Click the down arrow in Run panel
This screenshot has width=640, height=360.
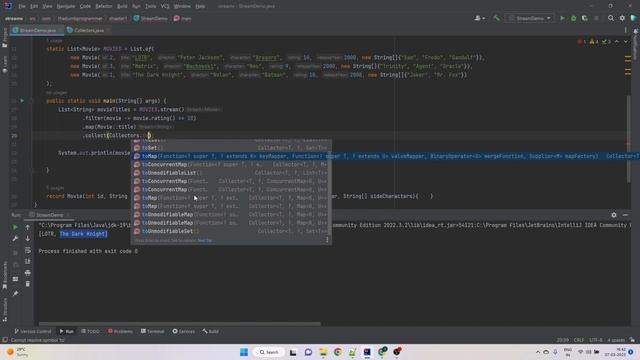tap(28, 238)
